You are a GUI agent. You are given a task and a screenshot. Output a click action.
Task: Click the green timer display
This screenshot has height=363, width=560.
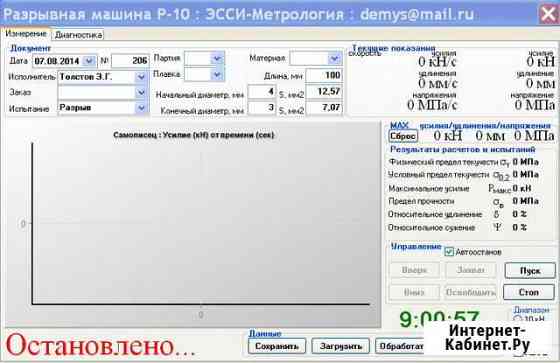(x=439, y=319)
